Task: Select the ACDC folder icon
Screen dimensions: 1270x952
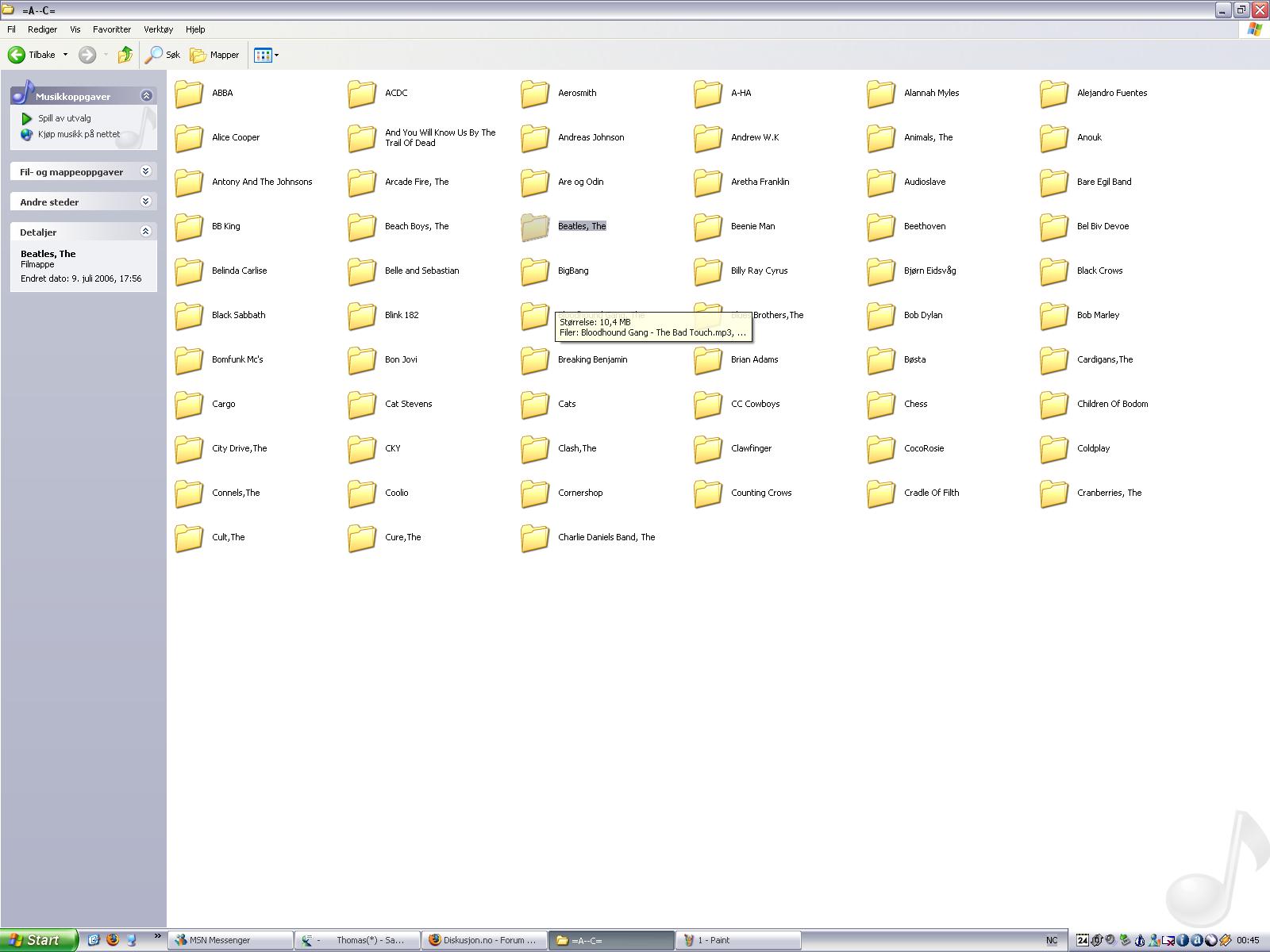Action: (x=362, y=93)
